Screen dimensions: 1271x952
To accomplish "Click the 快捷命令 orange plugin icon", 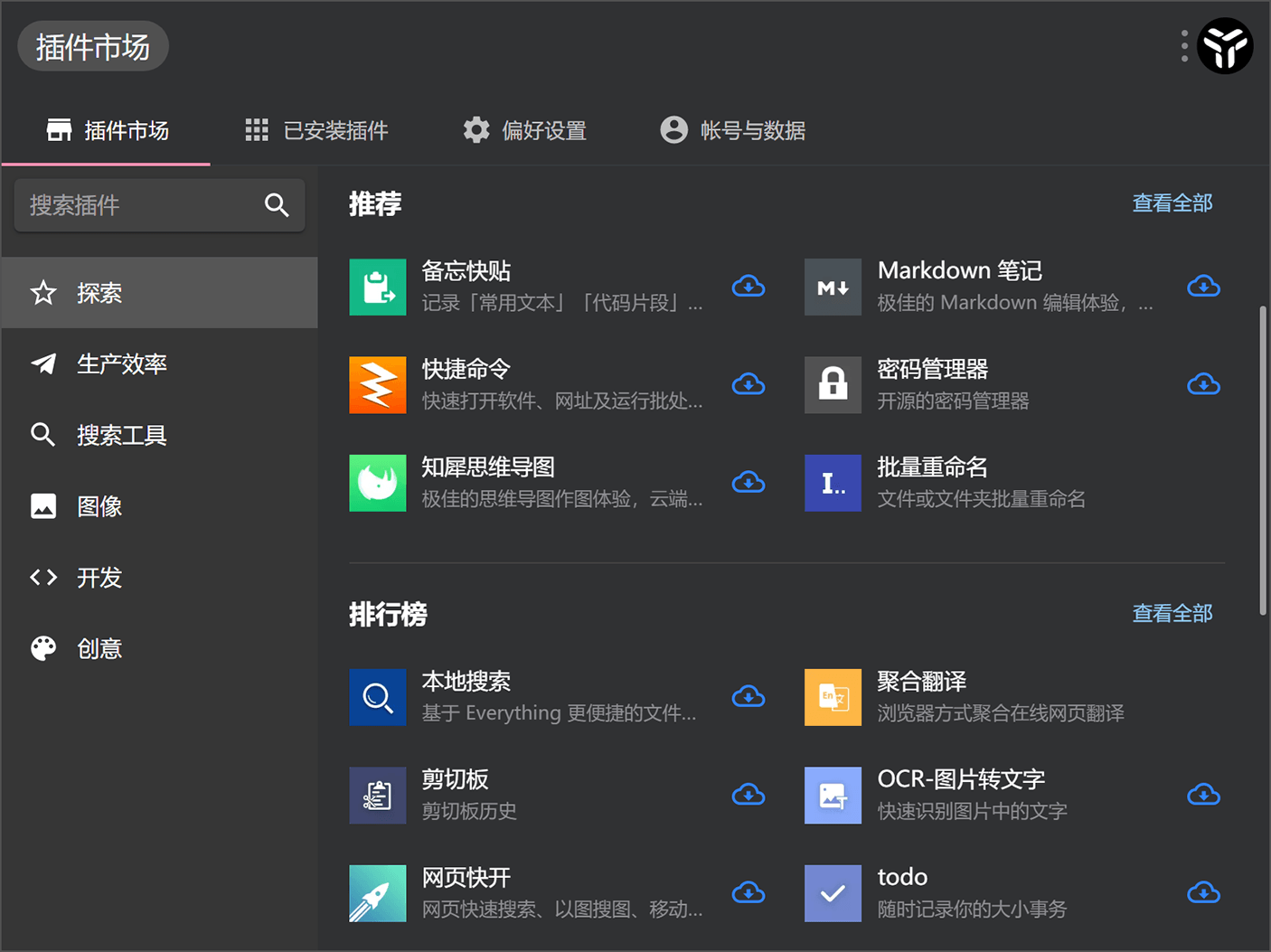I will tap(378, 385).
